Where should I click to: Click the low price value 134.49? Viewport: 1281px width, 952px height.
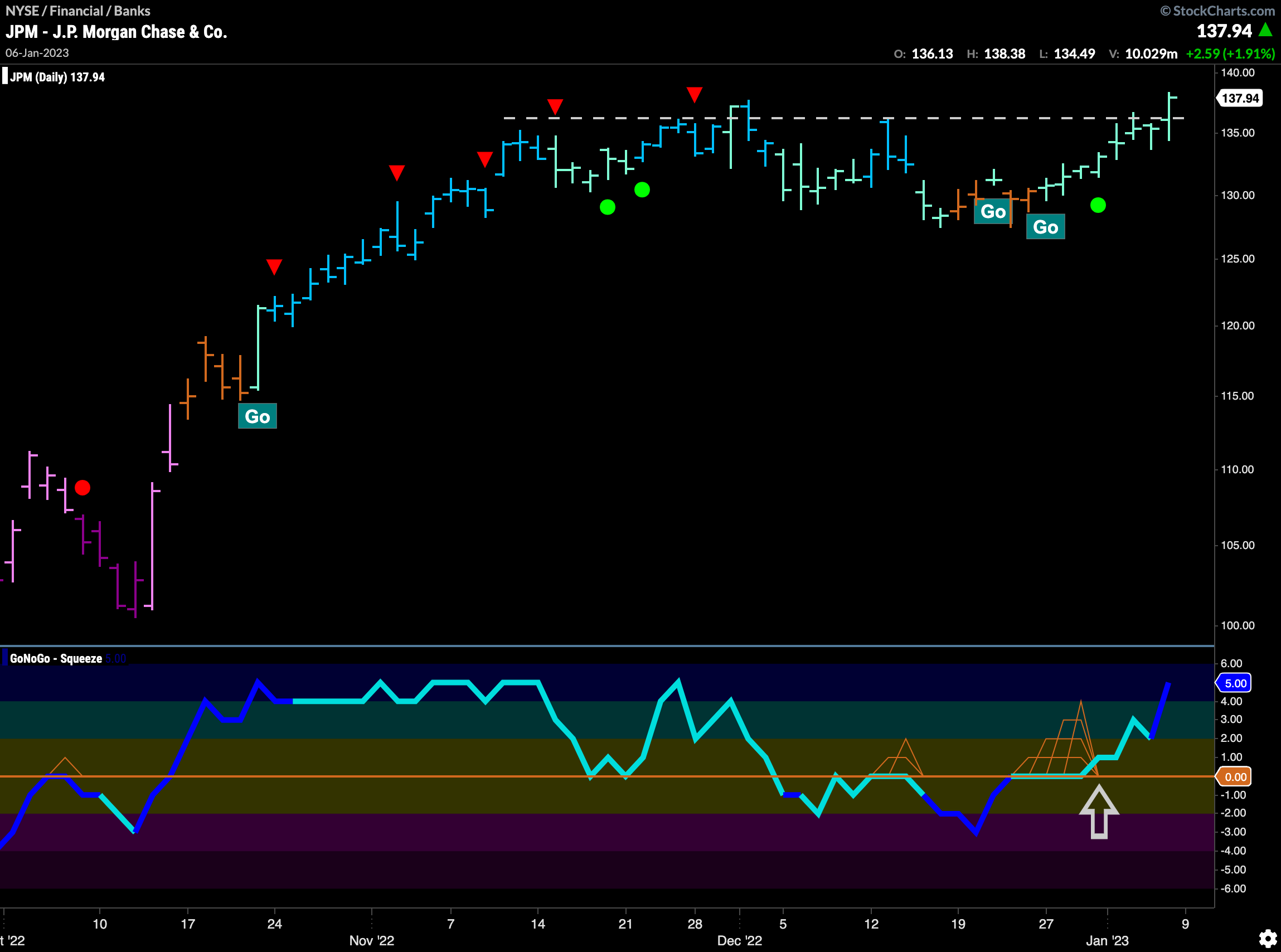point(1074,54)
